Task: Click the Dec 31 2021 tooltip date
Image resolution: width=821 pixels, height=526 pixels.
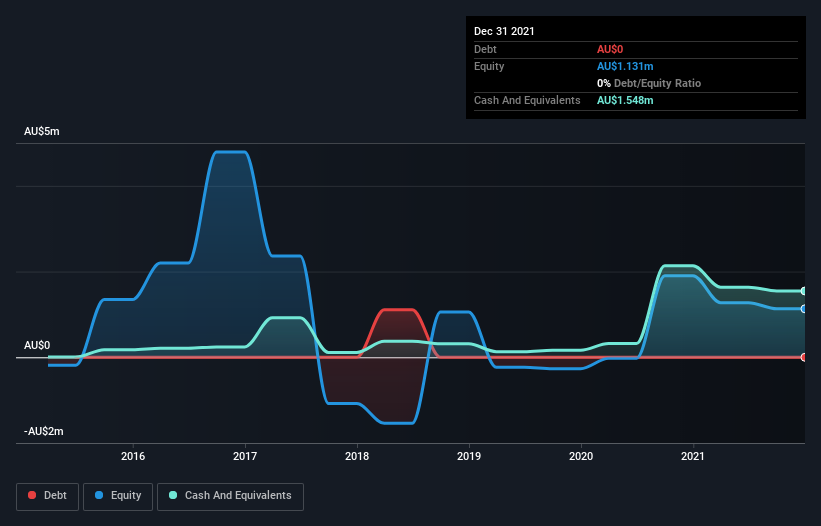Action: 504,31
